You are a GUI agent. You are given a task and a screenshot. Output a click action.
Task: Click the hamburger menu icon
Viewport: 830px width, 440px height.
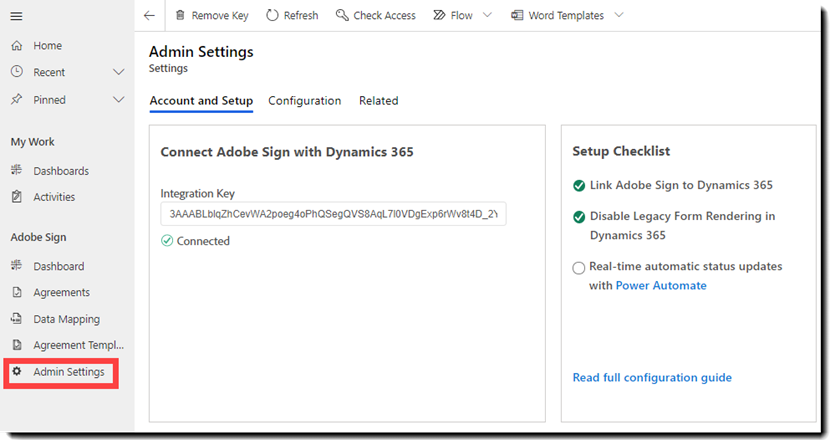click(16, 16)
